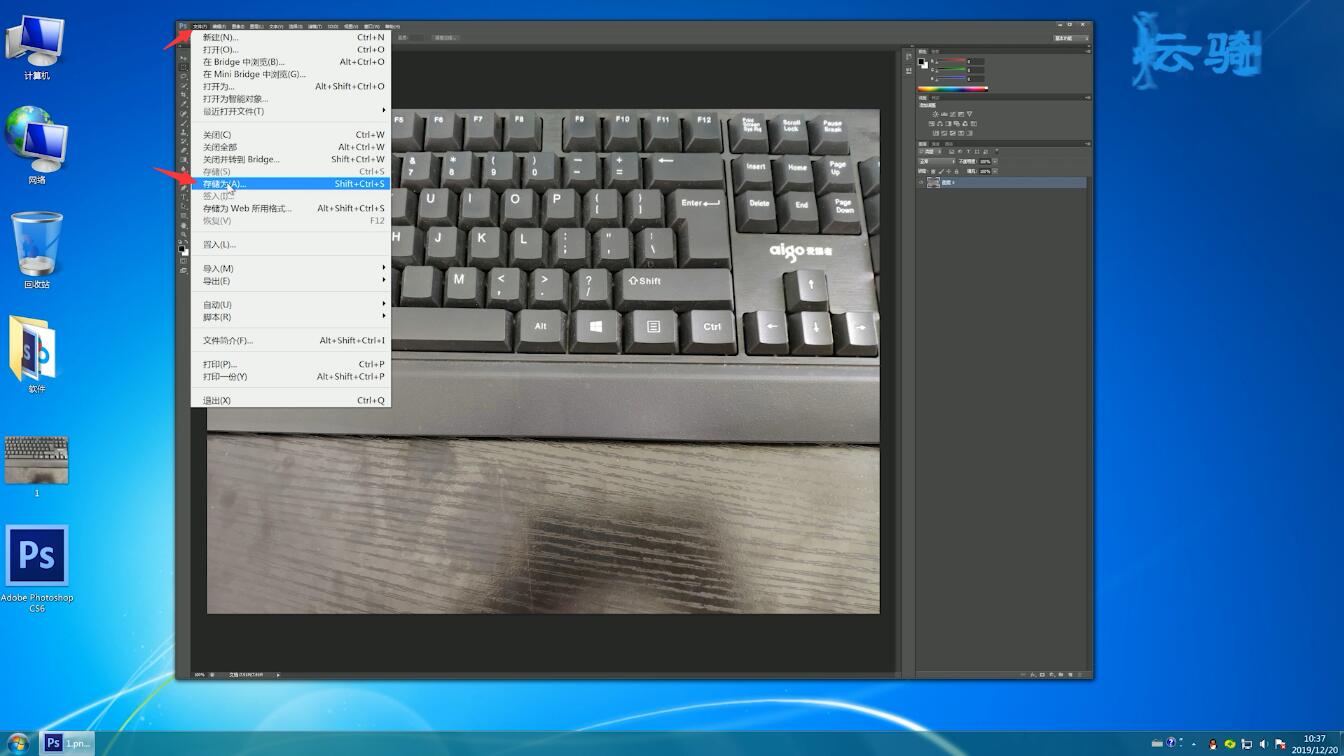Click the collapsed History panel icon
Screen dimensions: 1344x756
click(908, 56)
